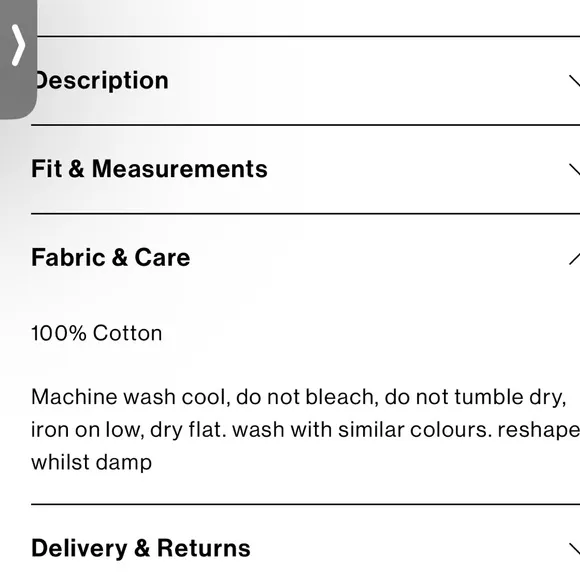580x580 pixels.
Task: Expand Fit & Measurements with its chevron
Action: 574,169
